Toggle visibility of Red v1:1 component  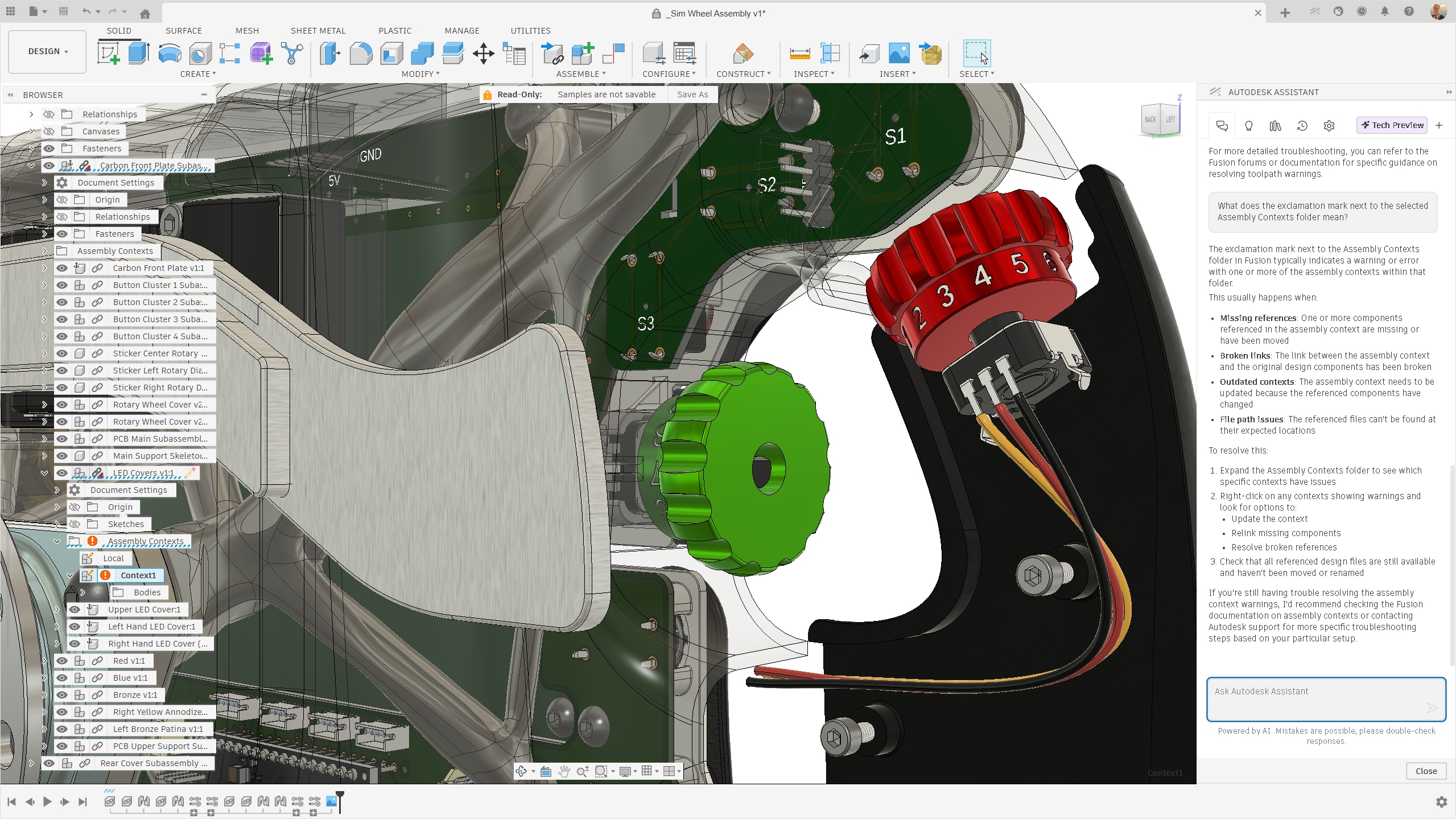(x=62, y=661)
